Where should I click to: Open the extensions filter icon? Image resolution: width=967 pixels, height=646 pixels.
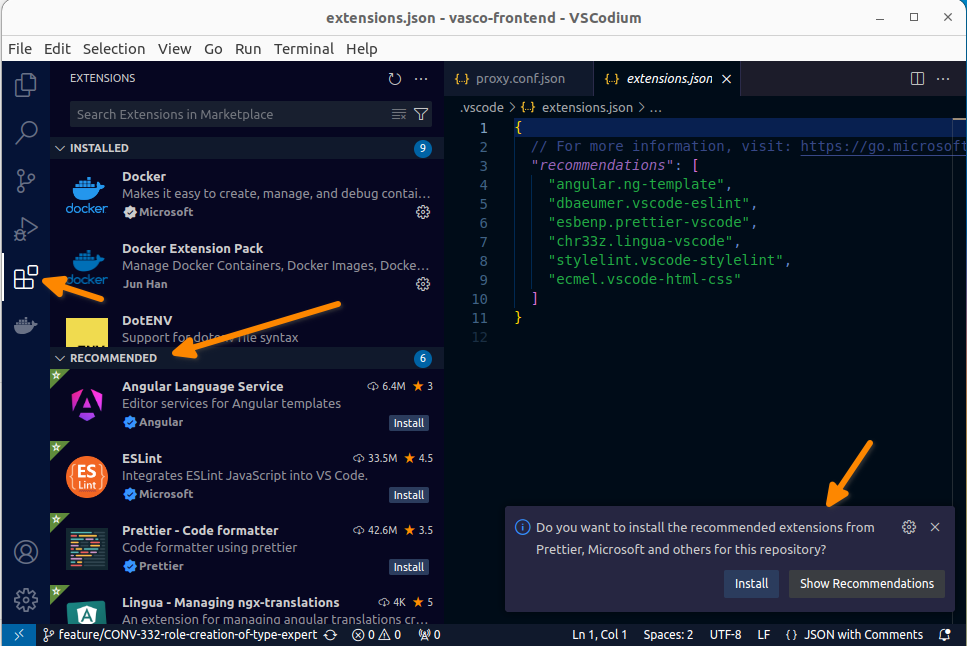421,114
